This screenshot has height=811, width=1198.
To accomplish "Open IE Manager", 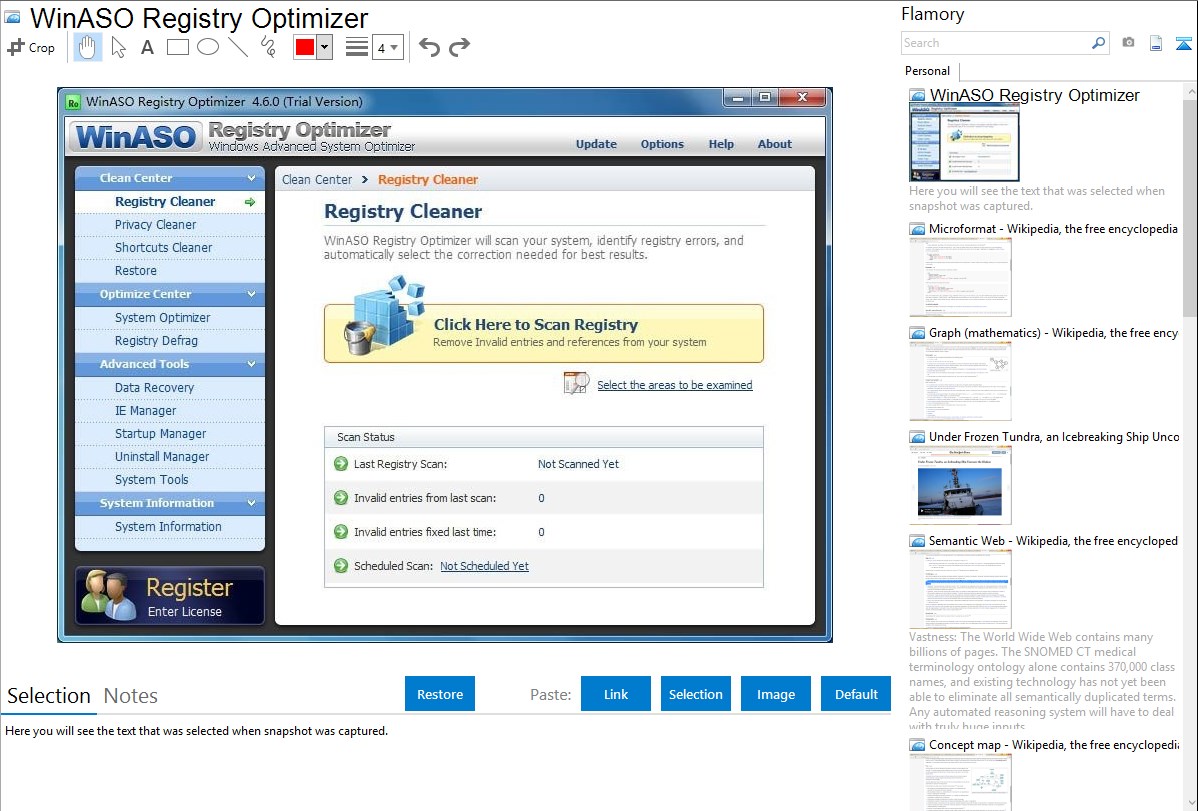I will (170, 410).
